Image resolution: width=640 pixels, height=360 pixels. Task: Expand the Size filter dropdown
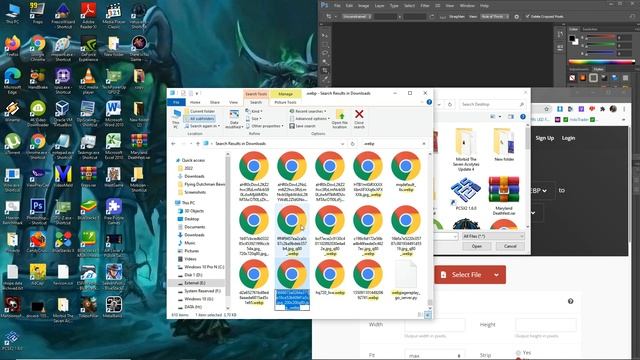pos(254,118)
